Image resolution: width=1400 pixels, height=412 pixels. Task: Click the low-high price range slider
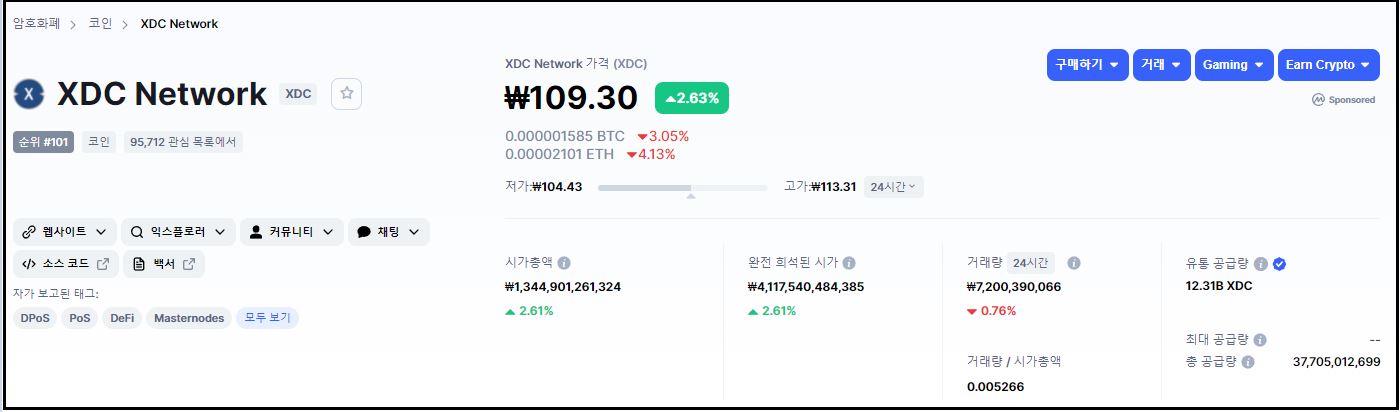[682, 188]
